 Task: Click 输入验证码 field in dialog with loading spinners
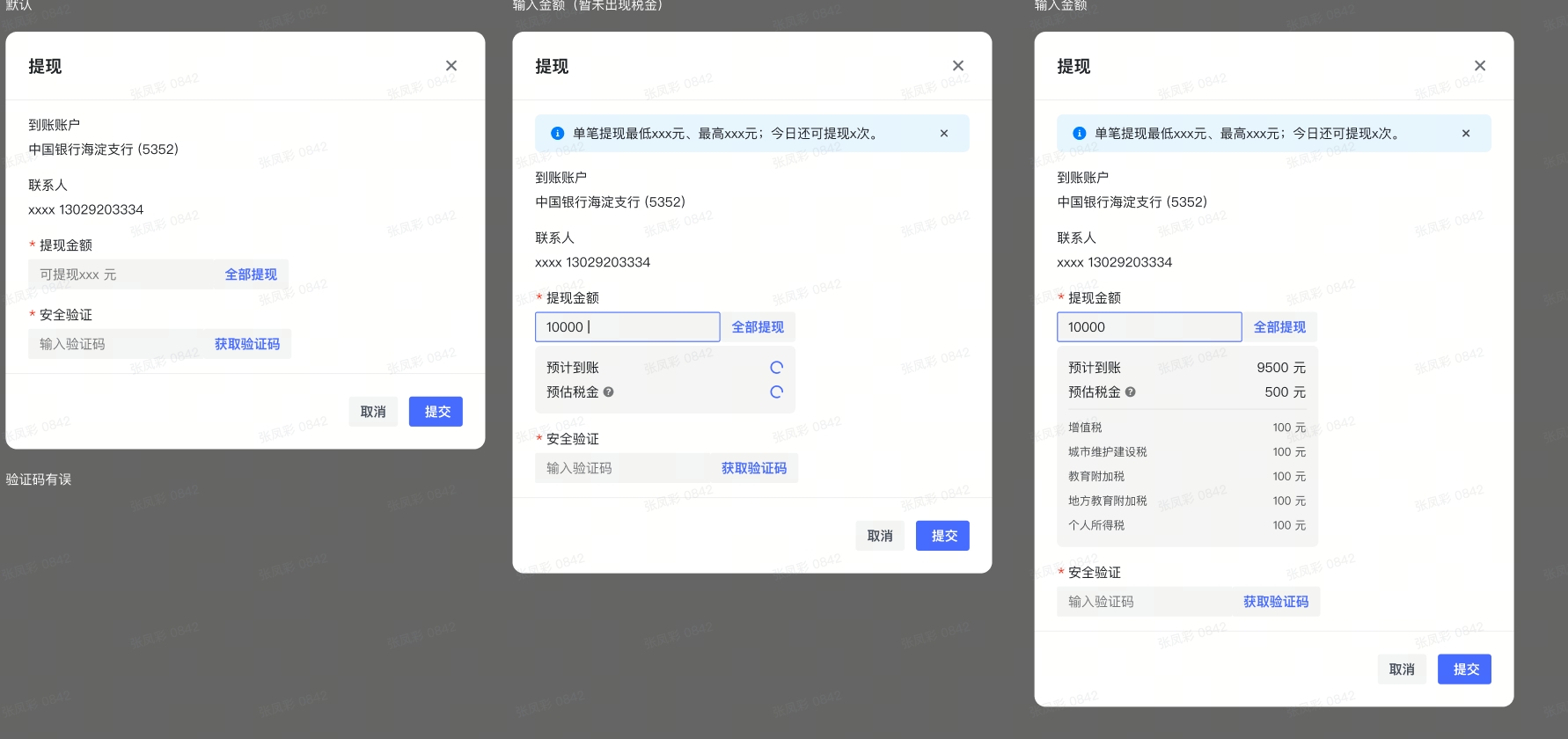[620, 468]
